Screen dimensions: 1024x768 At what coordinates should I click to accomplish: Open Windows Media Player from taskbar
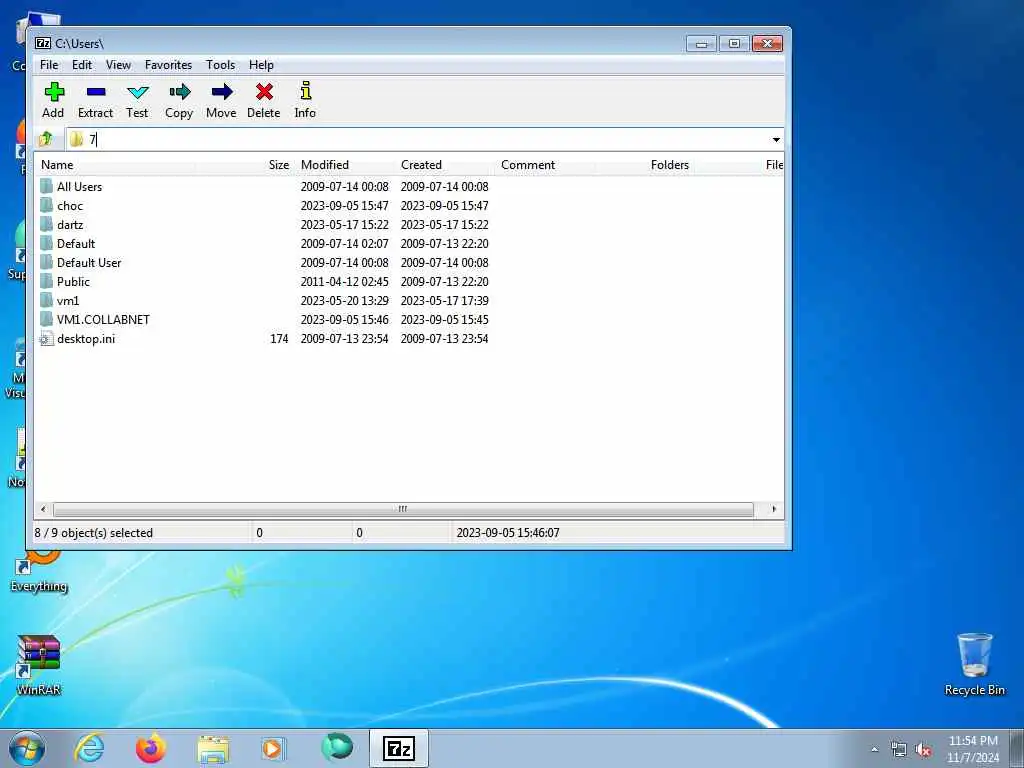coord(272,748)
